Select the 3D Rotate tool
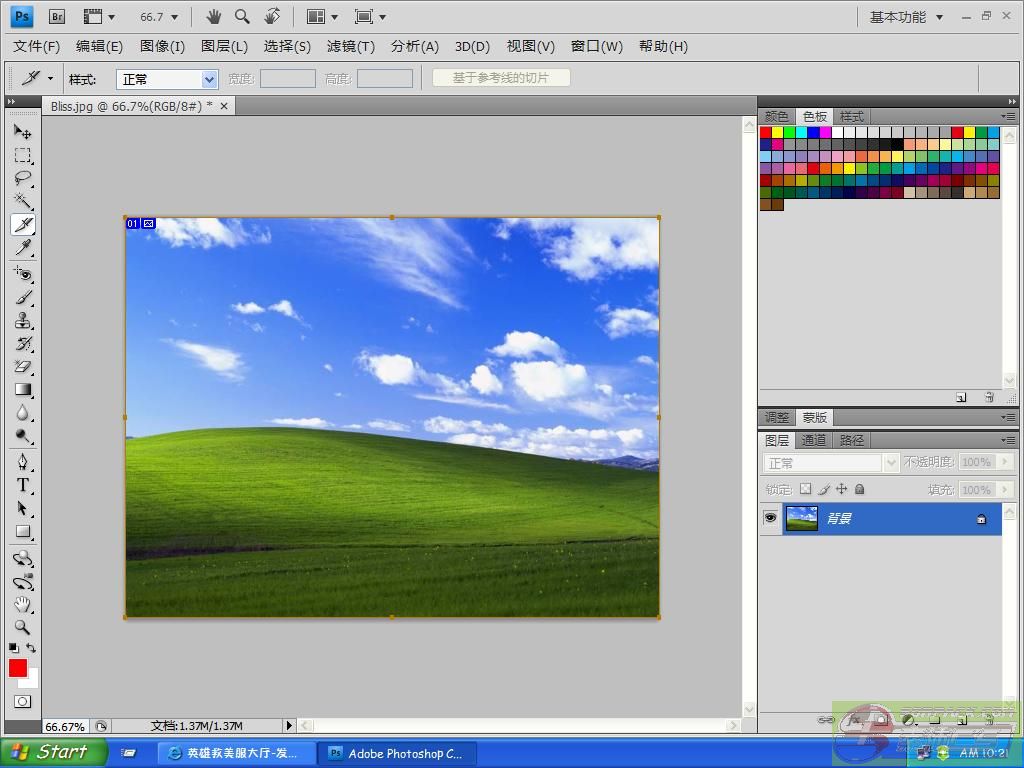This screenshot has height=768, width=1024. [23, 558]
